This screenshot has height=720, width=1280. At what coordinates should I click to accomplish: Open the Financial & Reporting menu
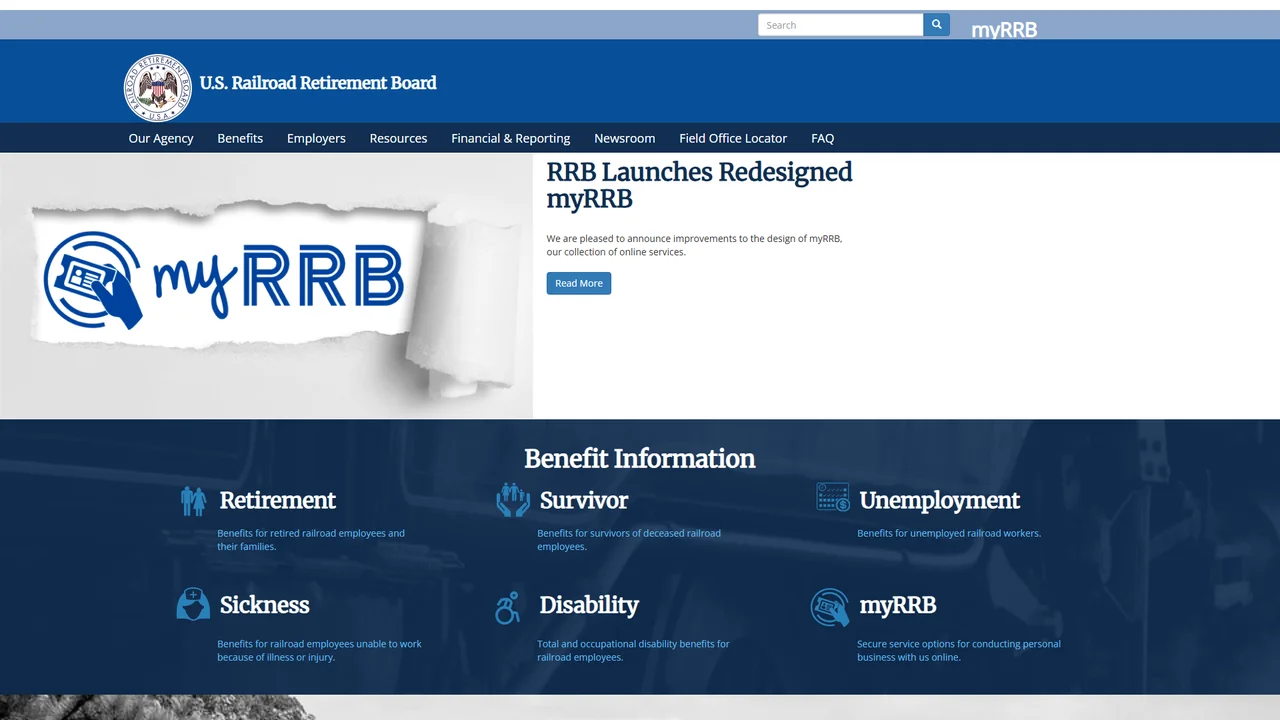(511, 138)
